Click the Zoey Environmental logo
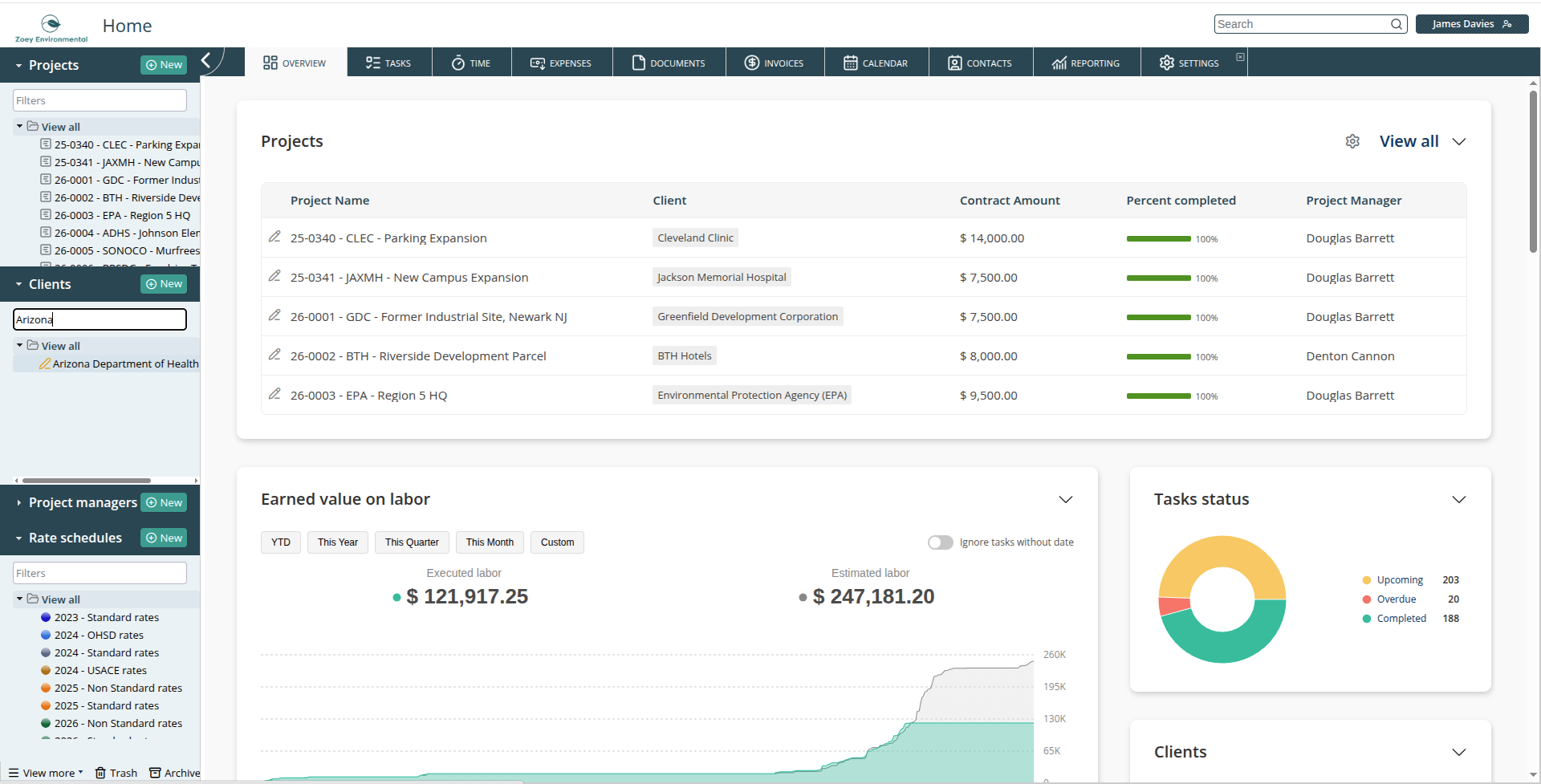The height and width of the screenshot is (784, 1541). (51, 28)
